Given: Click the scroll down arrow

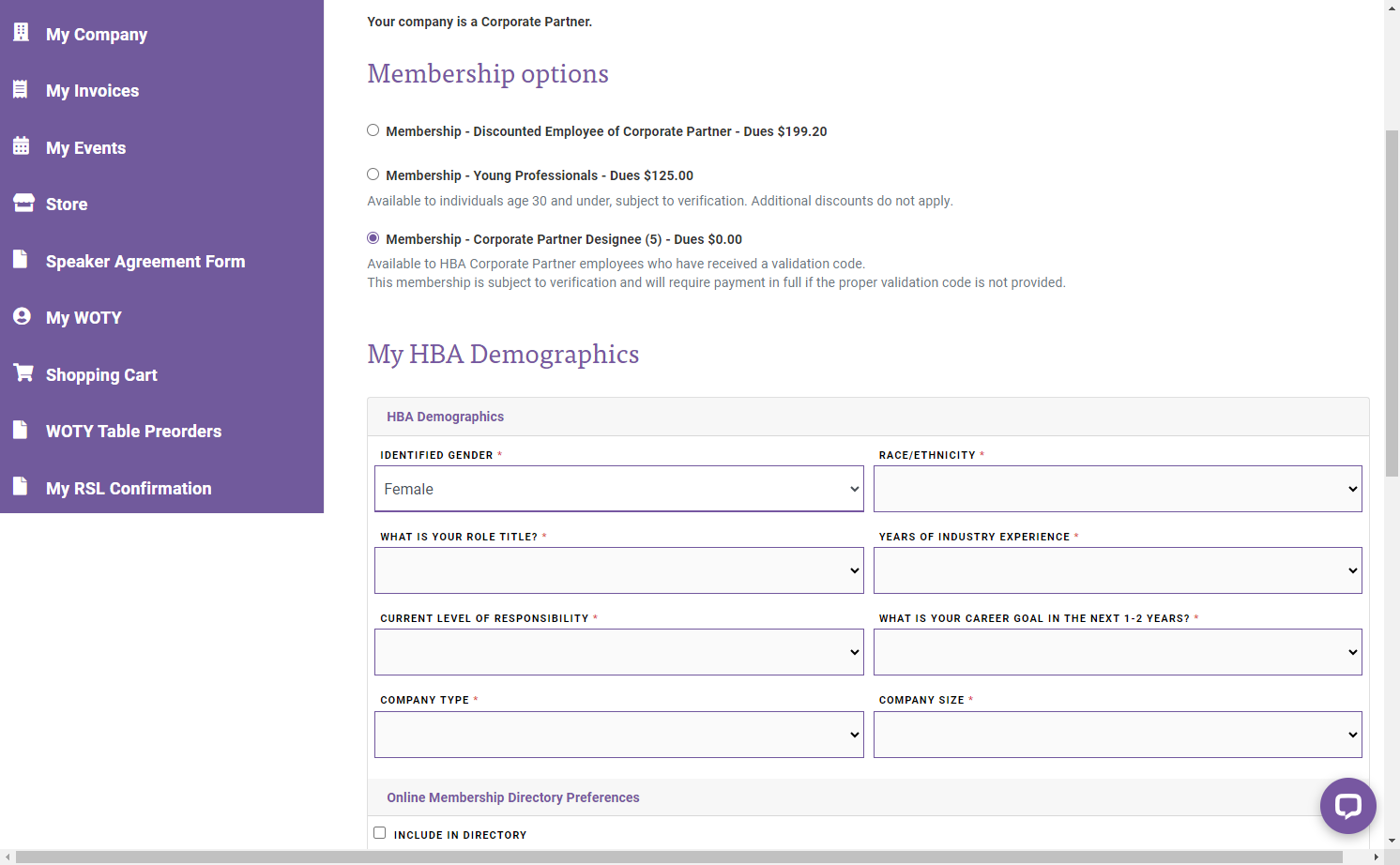Looking at the screenshot, I should click(x=1392, y=841).
